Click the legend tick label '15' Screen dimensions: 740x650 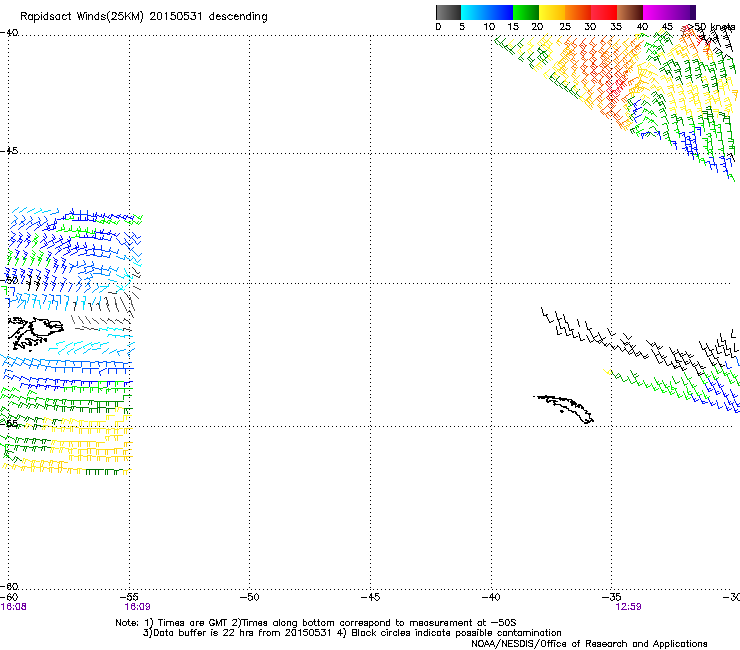(513, 27)
